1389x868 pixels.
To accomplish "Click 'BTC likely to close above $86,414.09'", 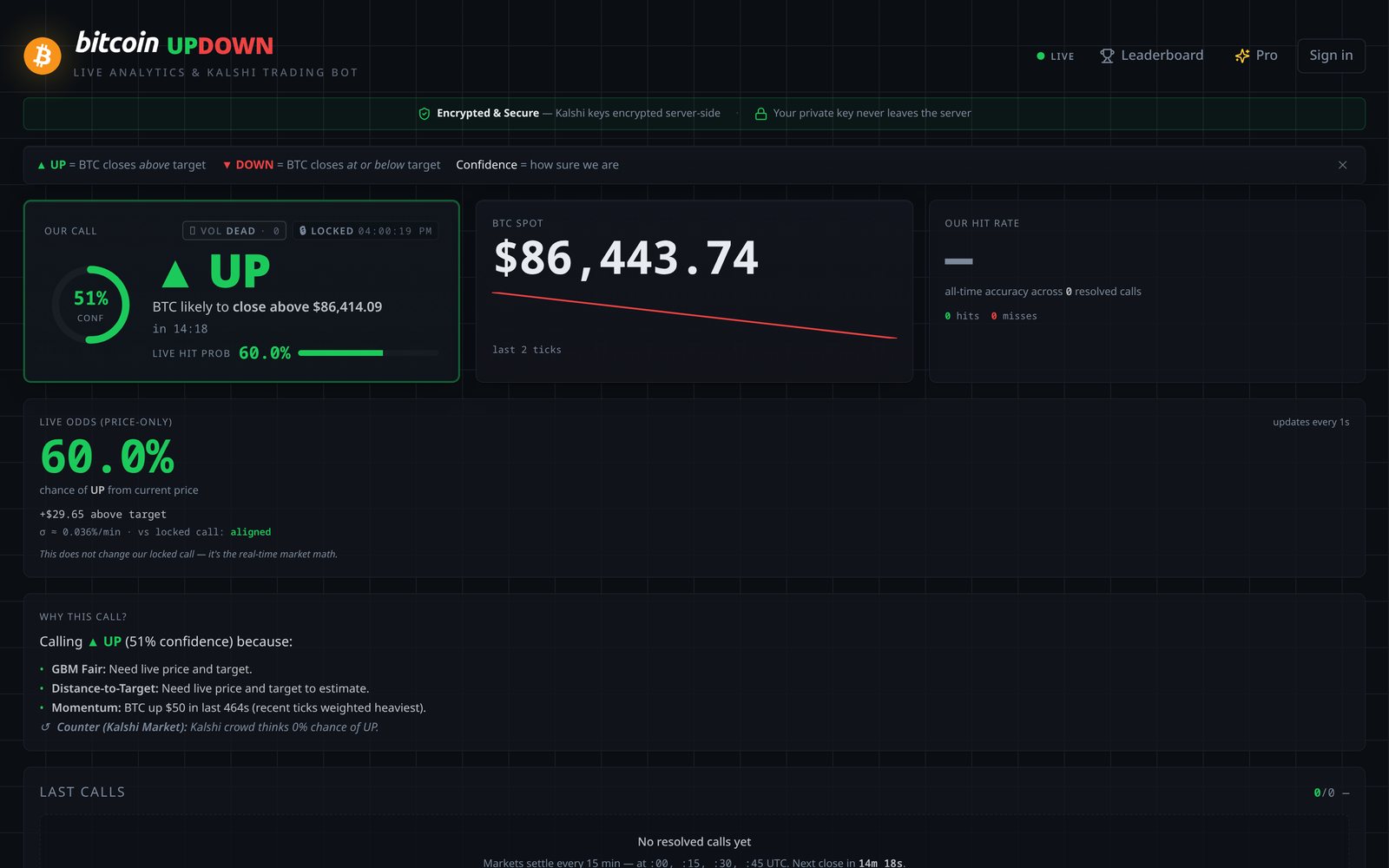I will coord(267,306).
